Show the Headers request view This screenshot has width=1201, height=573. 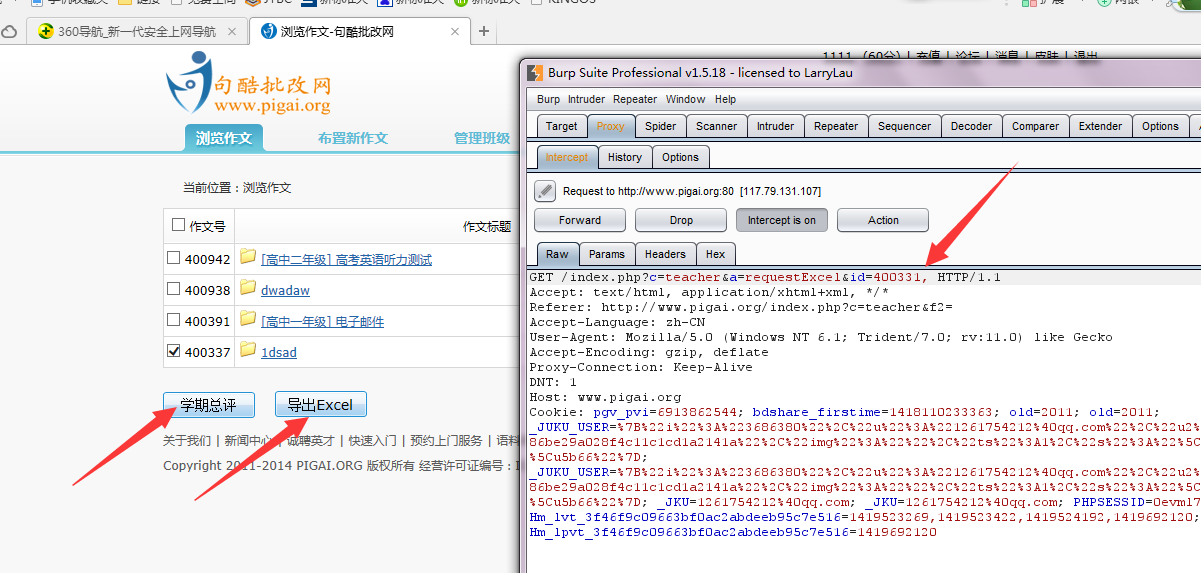(665, 254)
